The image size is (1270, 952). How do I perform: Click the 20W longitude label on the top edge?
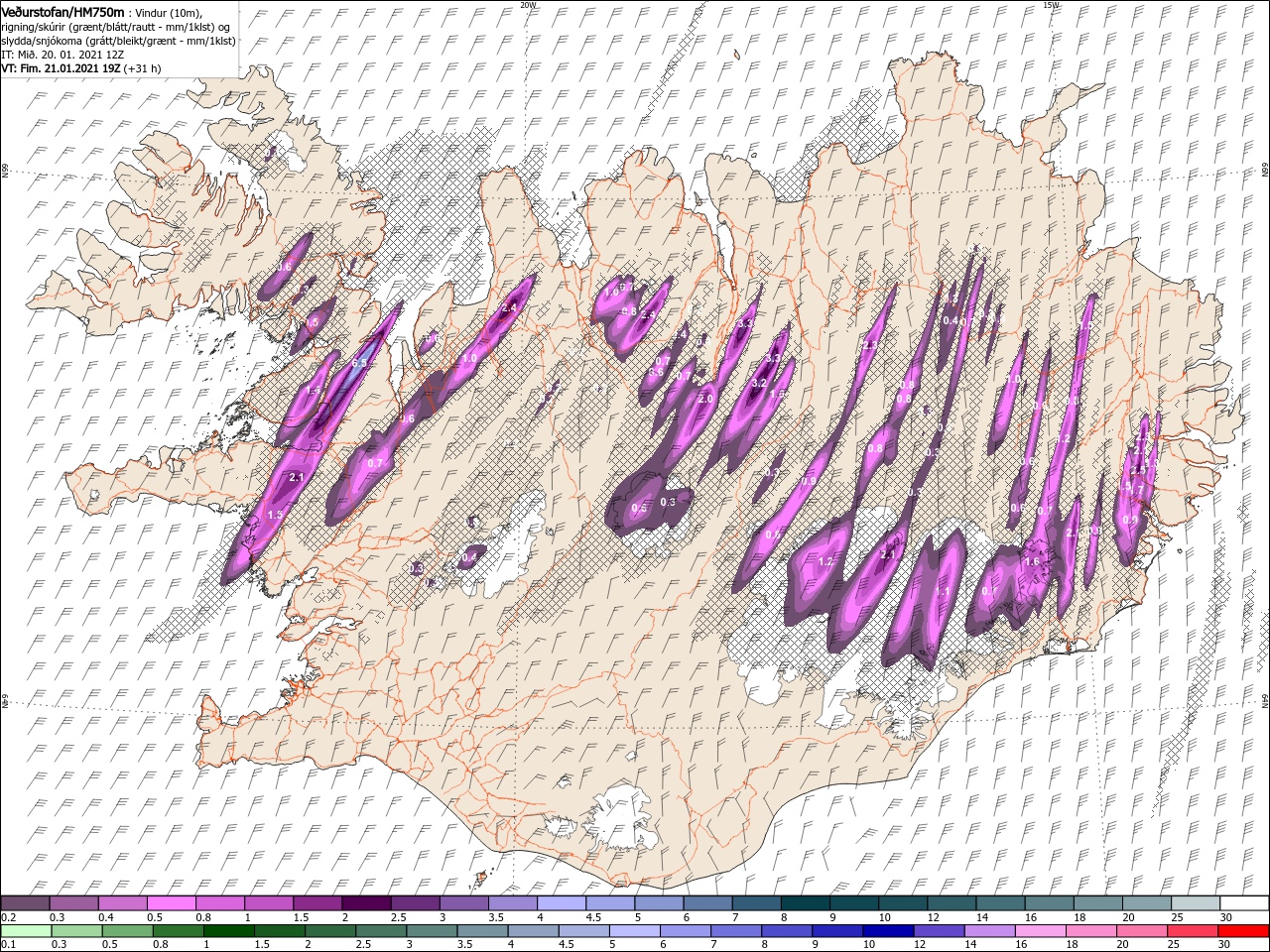point(528,5)
